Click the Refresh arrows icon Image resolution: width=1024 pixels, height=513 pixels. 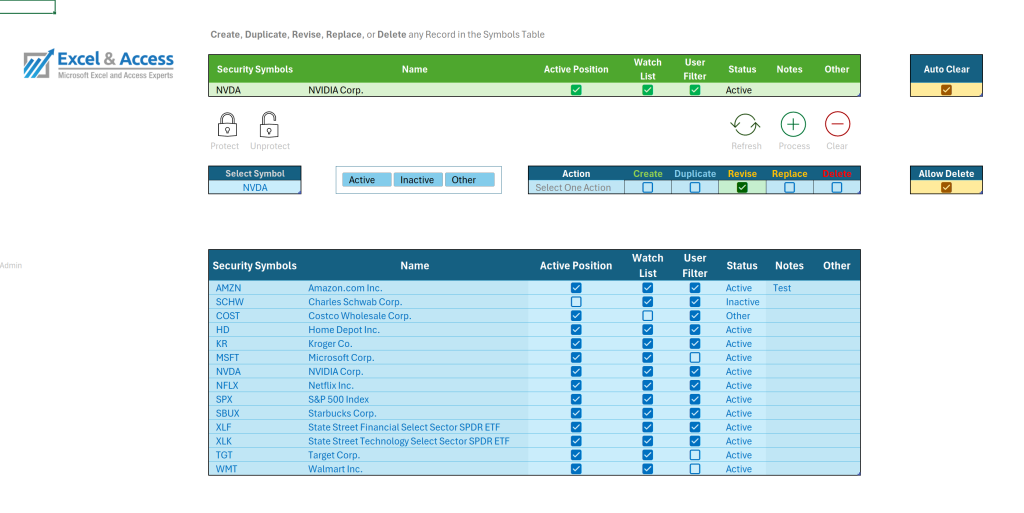click(745, 124)
